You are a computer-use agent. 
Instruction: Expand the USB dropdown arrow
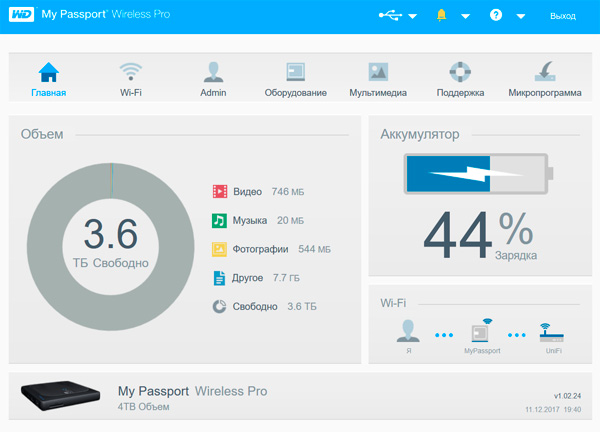412,17
